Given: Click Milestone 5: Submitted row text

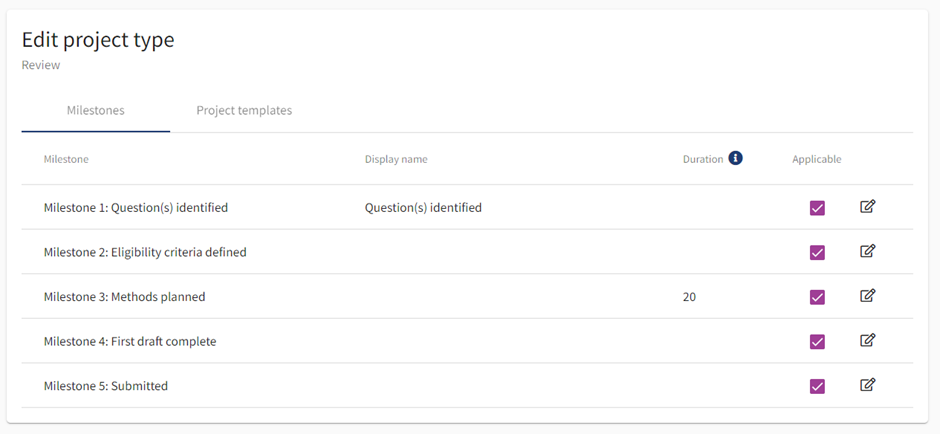Looking at the screenshot, I should coord(106,386).
